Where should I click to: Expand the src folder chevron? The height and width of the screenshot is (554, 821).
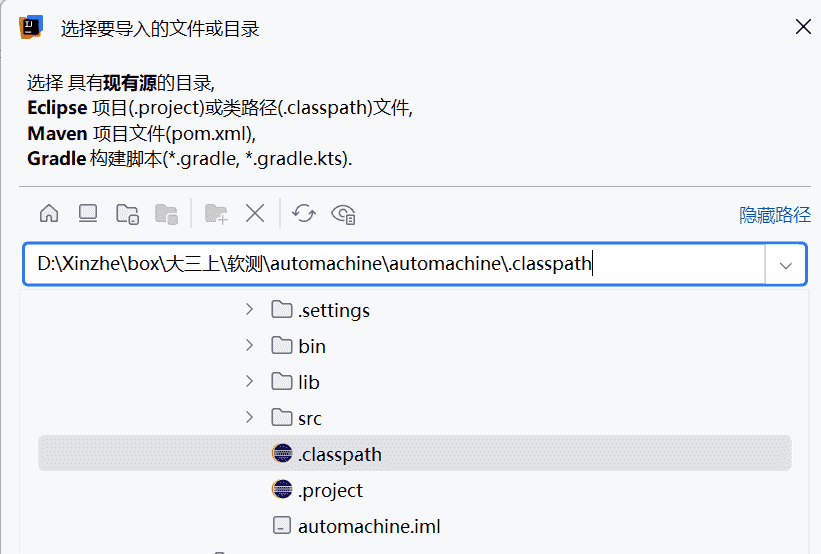click(249, 418)
